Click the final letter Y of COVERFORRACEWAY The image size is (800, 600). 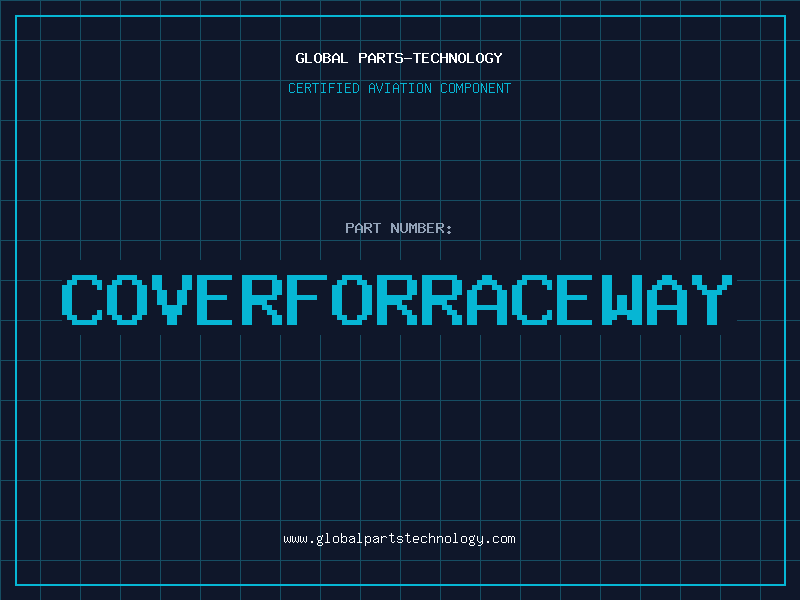(713, 300)
